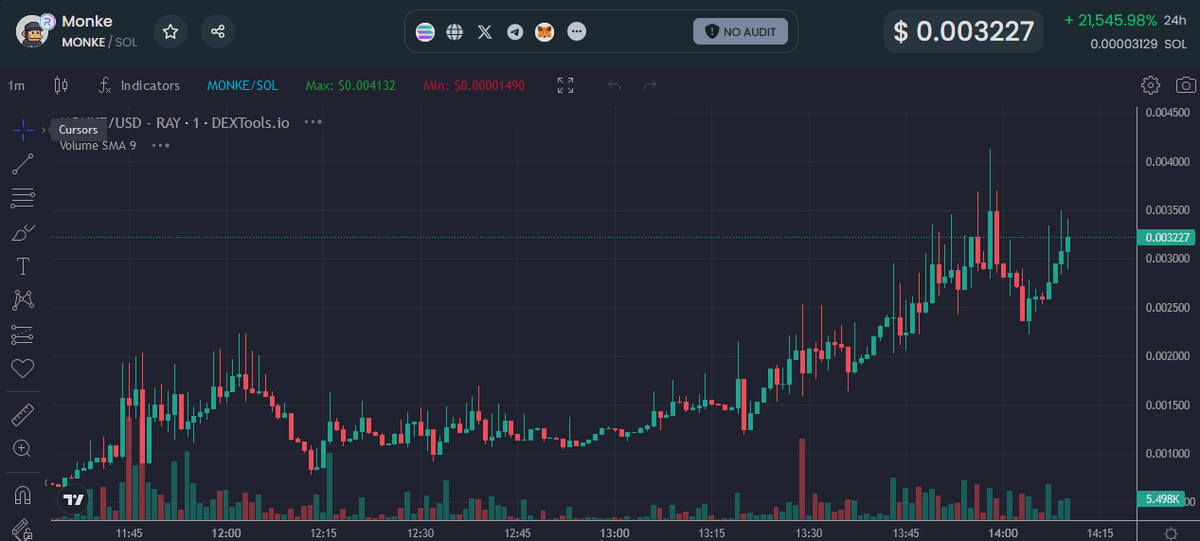Open the share icon next to the star

tap(218, 32)
